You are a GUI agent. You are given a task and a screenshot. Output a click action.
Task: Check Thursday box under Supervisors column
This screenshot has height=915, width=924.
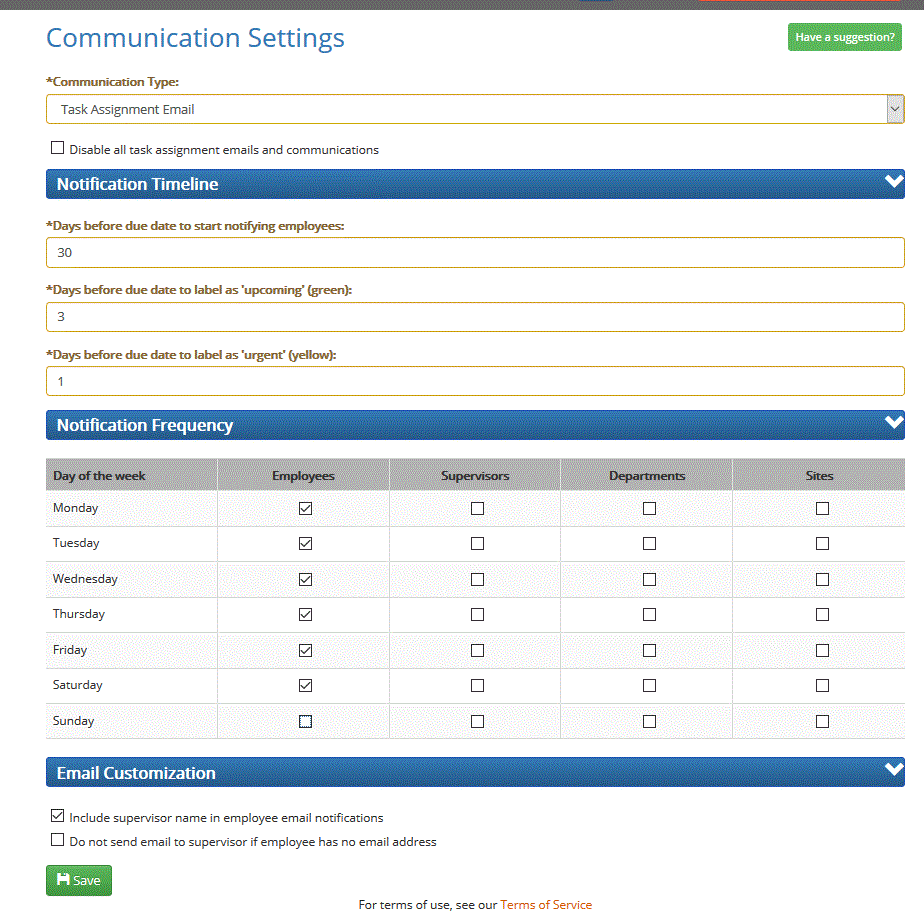[477, 614]
